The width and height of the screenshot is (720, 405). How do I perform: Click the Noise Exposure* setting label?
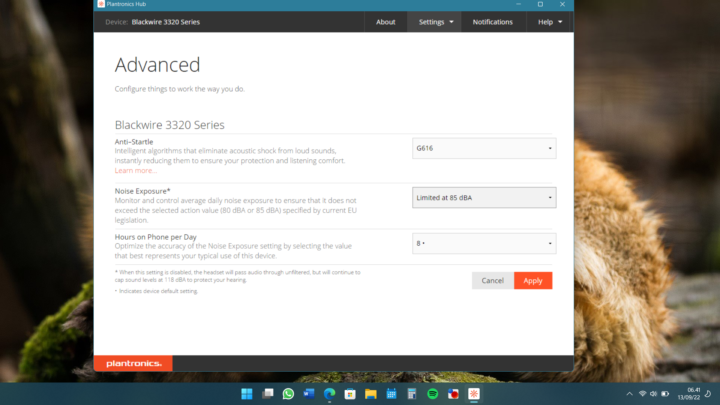[142, 191]
